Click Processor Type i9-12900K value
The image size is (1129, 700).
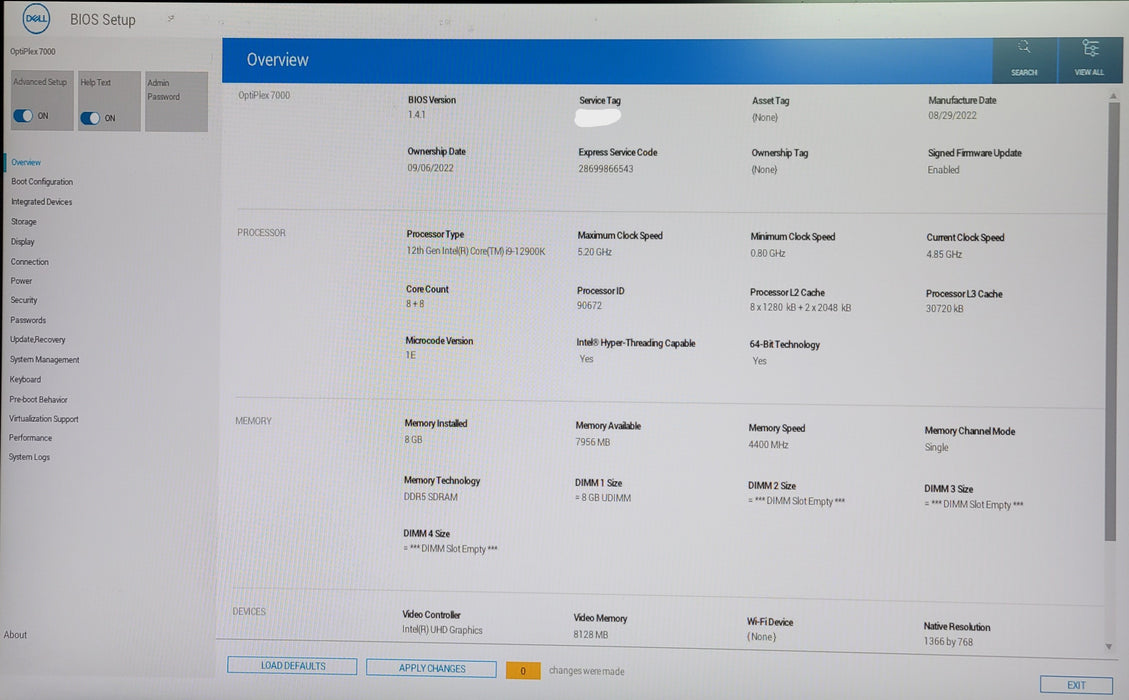coord(476,251)
